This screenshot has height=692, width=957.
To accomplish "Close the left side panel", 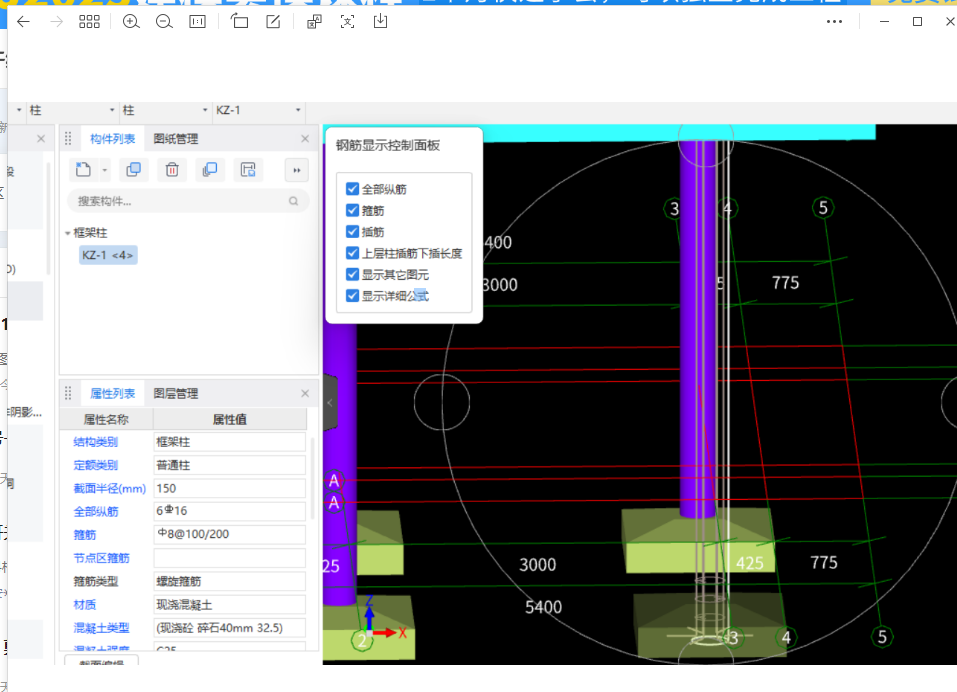I will coord(41,139).
